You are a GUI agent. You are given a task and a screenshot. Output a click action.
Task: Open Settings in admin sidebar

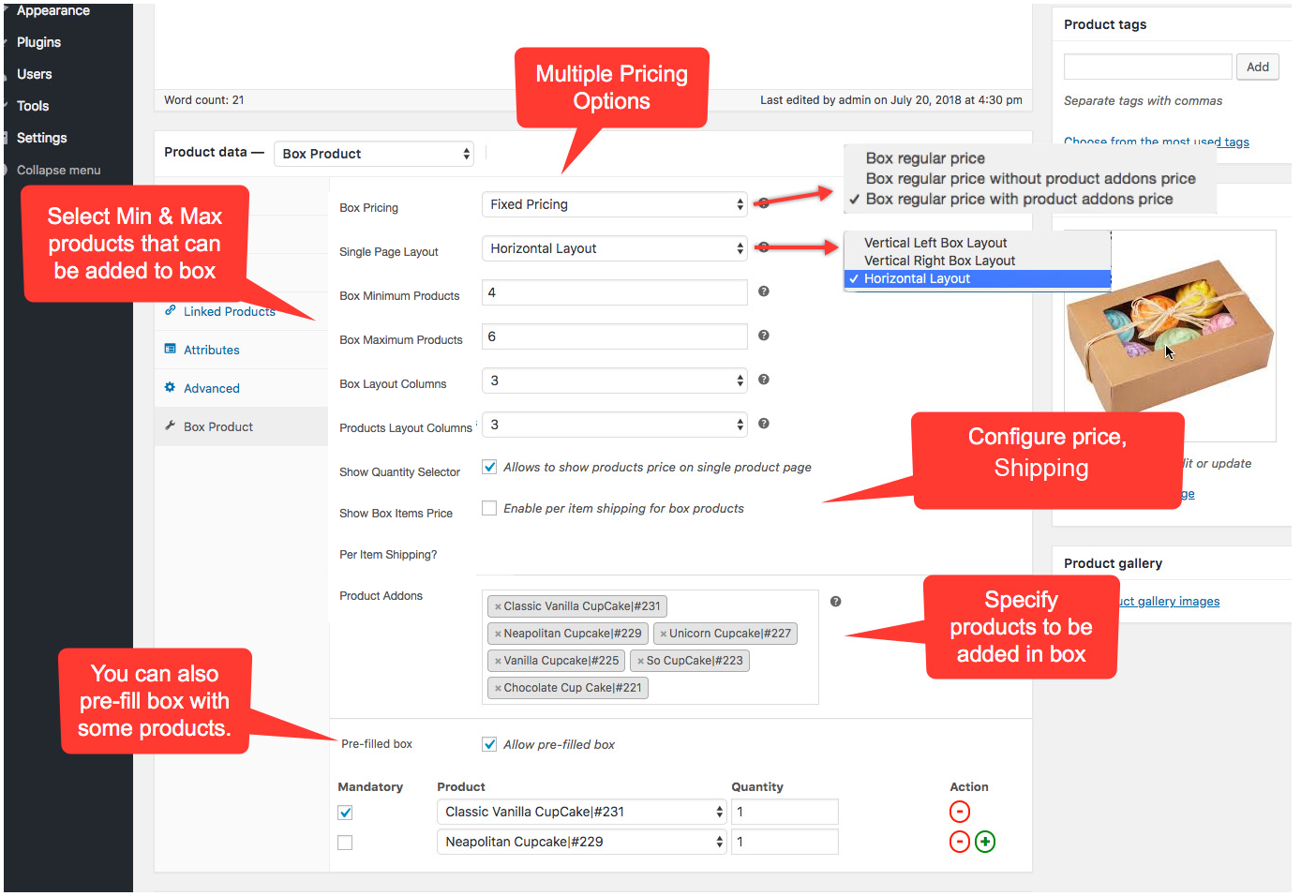click(x=42, y=138)
